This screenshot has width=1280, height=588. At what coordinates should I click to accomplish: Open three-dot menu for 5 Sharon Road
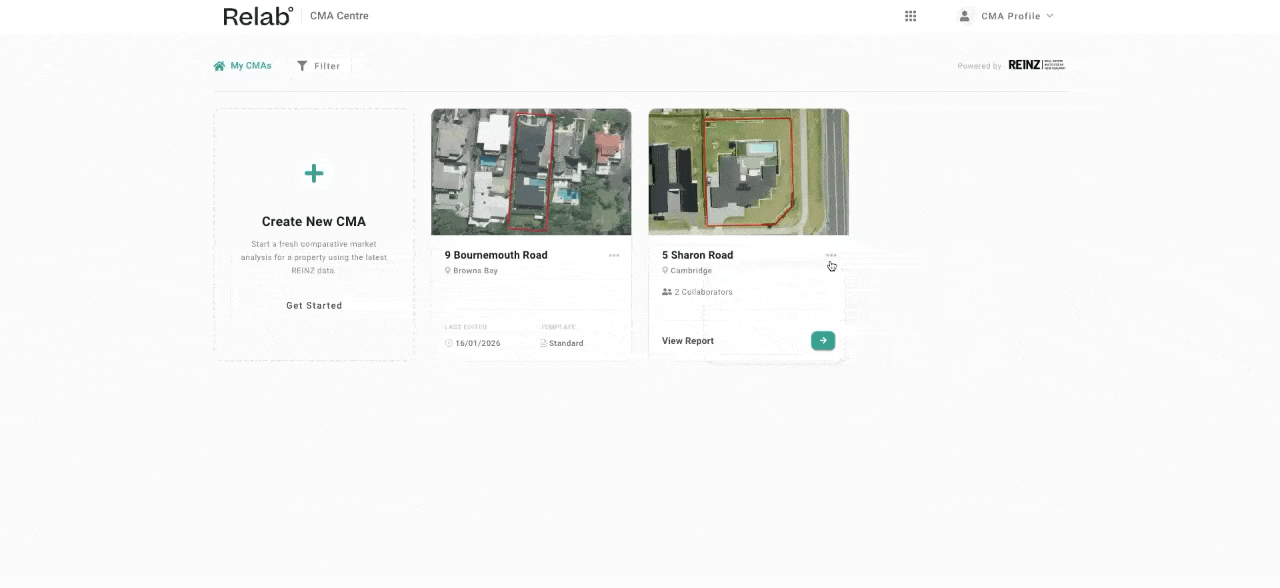pos(831,256)
